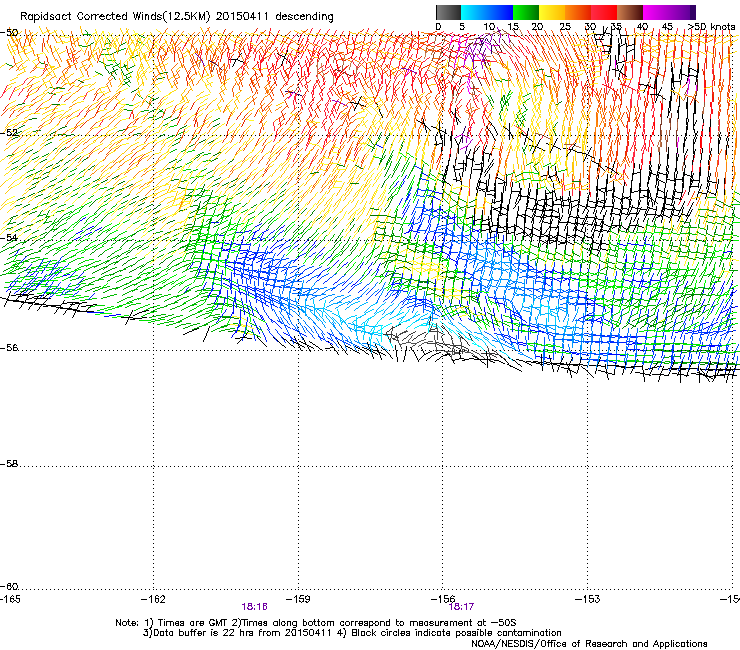
Task: Click the '-162' longitude axis label
Action: [x=153, y=599]
